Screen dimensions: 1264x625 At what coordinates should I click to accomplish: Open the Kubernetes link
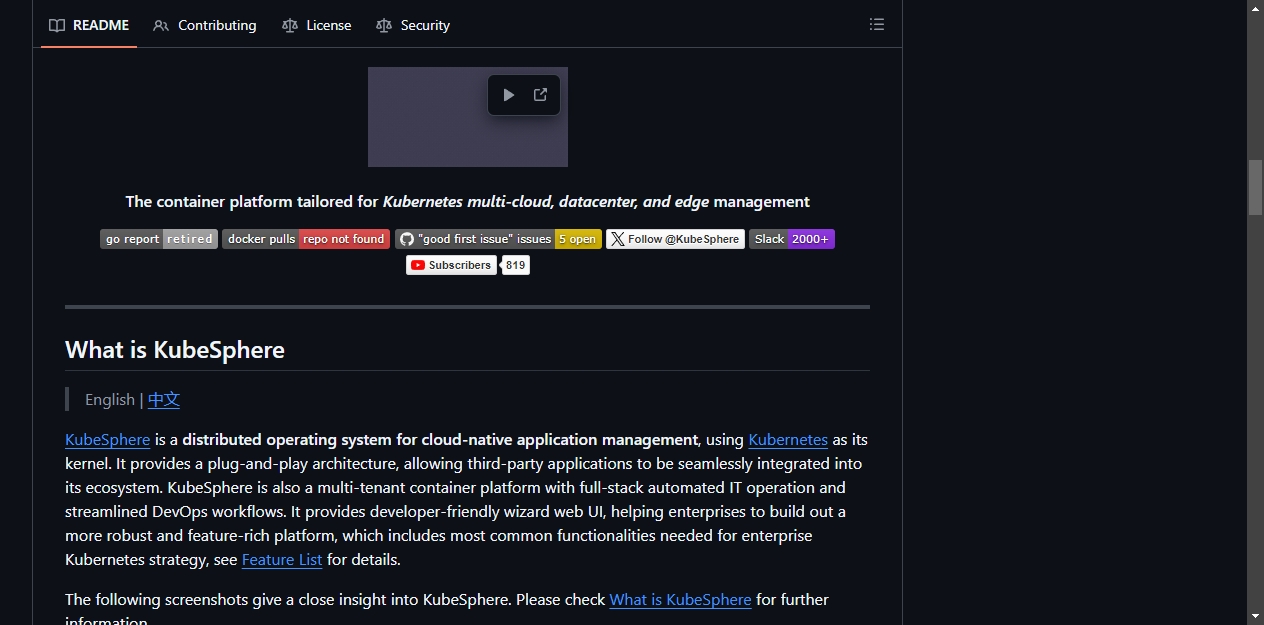(788, 439)
